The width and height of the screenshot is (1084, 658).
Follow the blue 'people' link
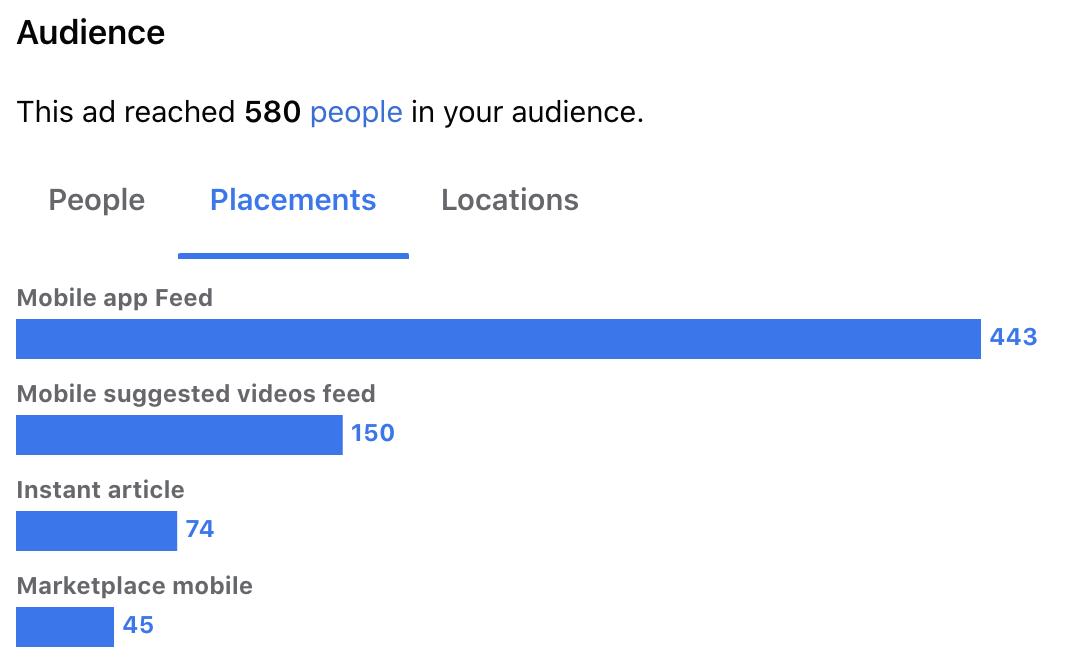pyautogui.click(x=356, y=112)
